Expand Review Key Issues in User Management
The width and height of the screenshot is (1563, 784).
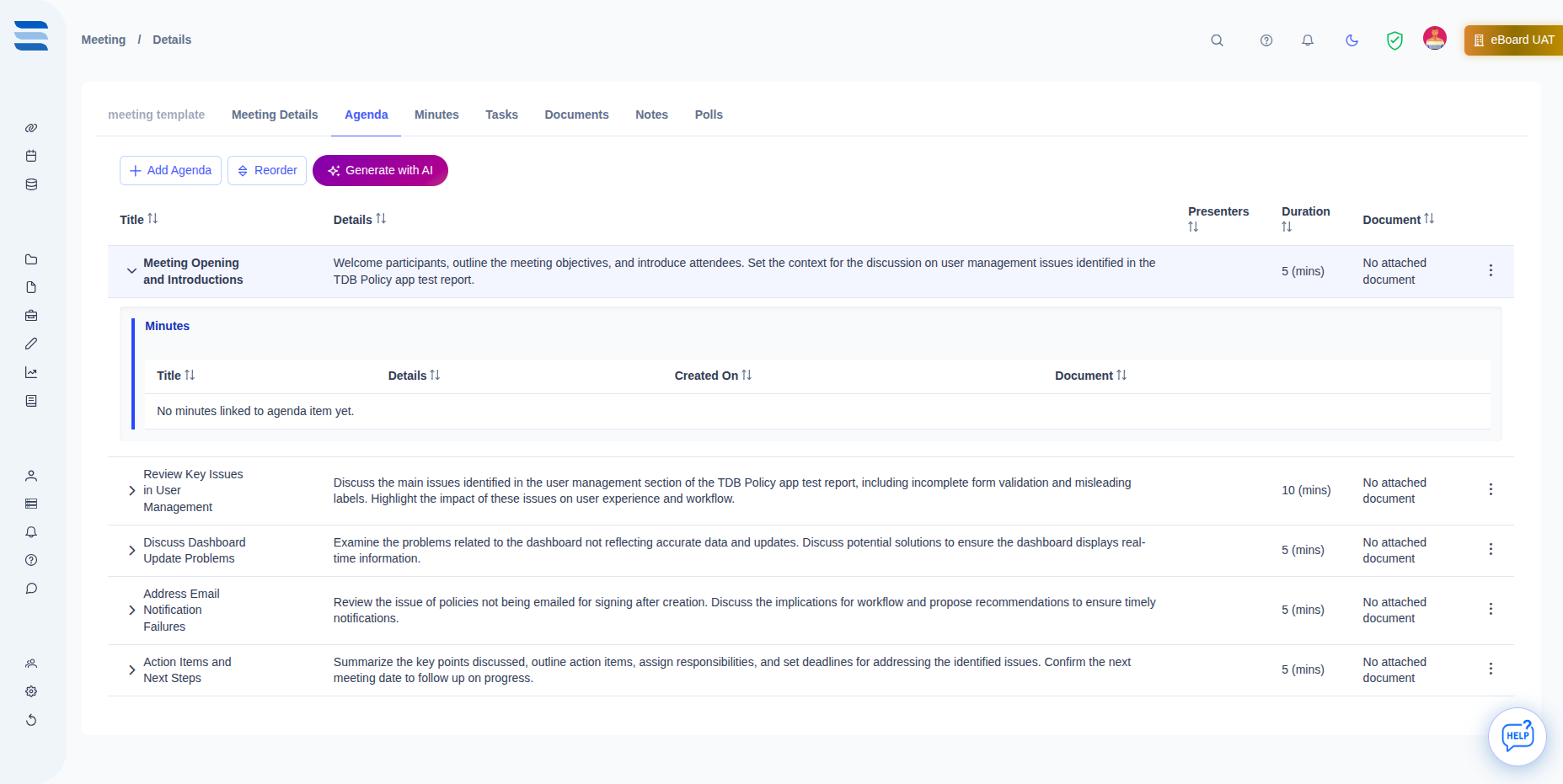pos(131,490)
